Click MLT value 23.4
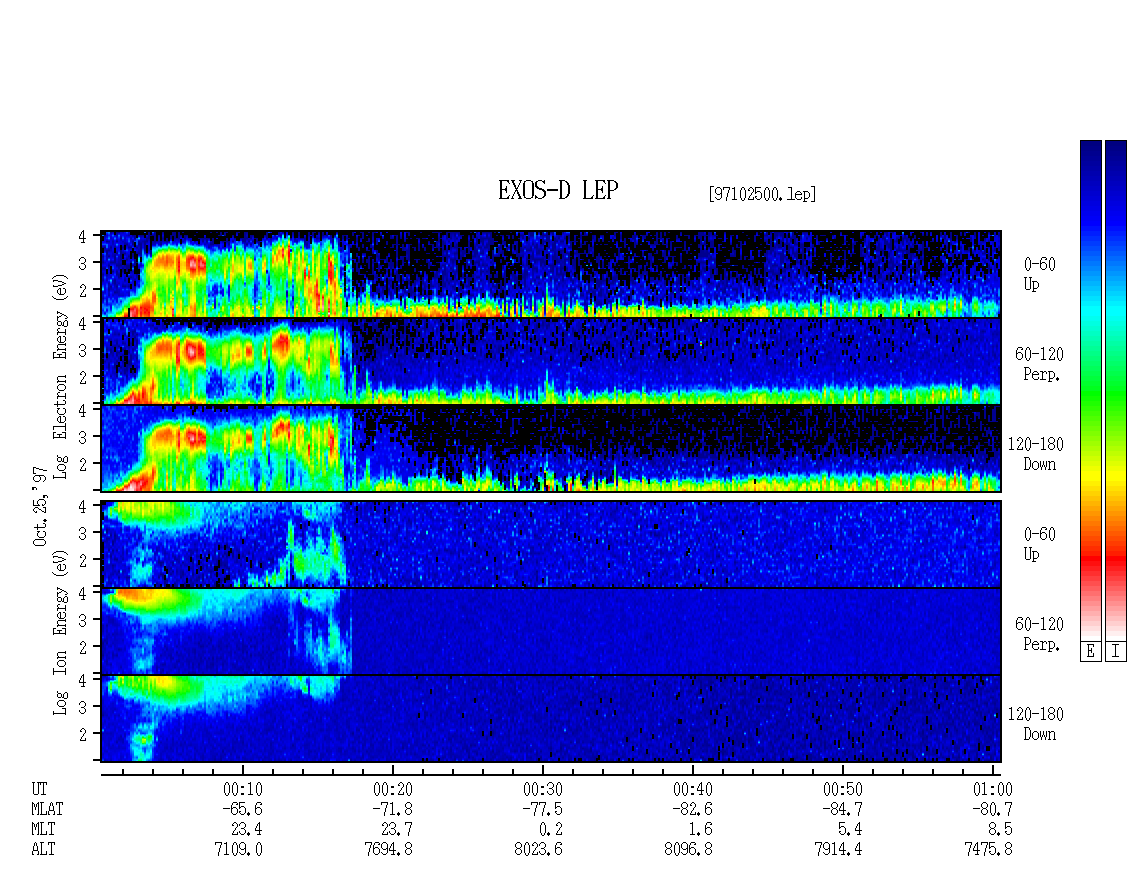The width and height of the screenshot is (1130, 875). click(247, 830)
